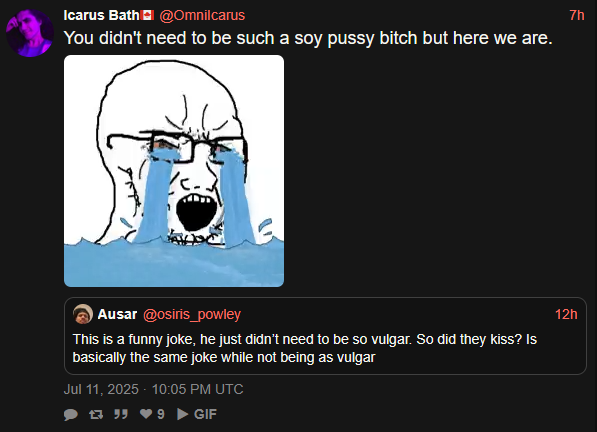The height and width of the screenshot is (432, 597).
Task: Click the heart like icon
Action: click(146, 413)
